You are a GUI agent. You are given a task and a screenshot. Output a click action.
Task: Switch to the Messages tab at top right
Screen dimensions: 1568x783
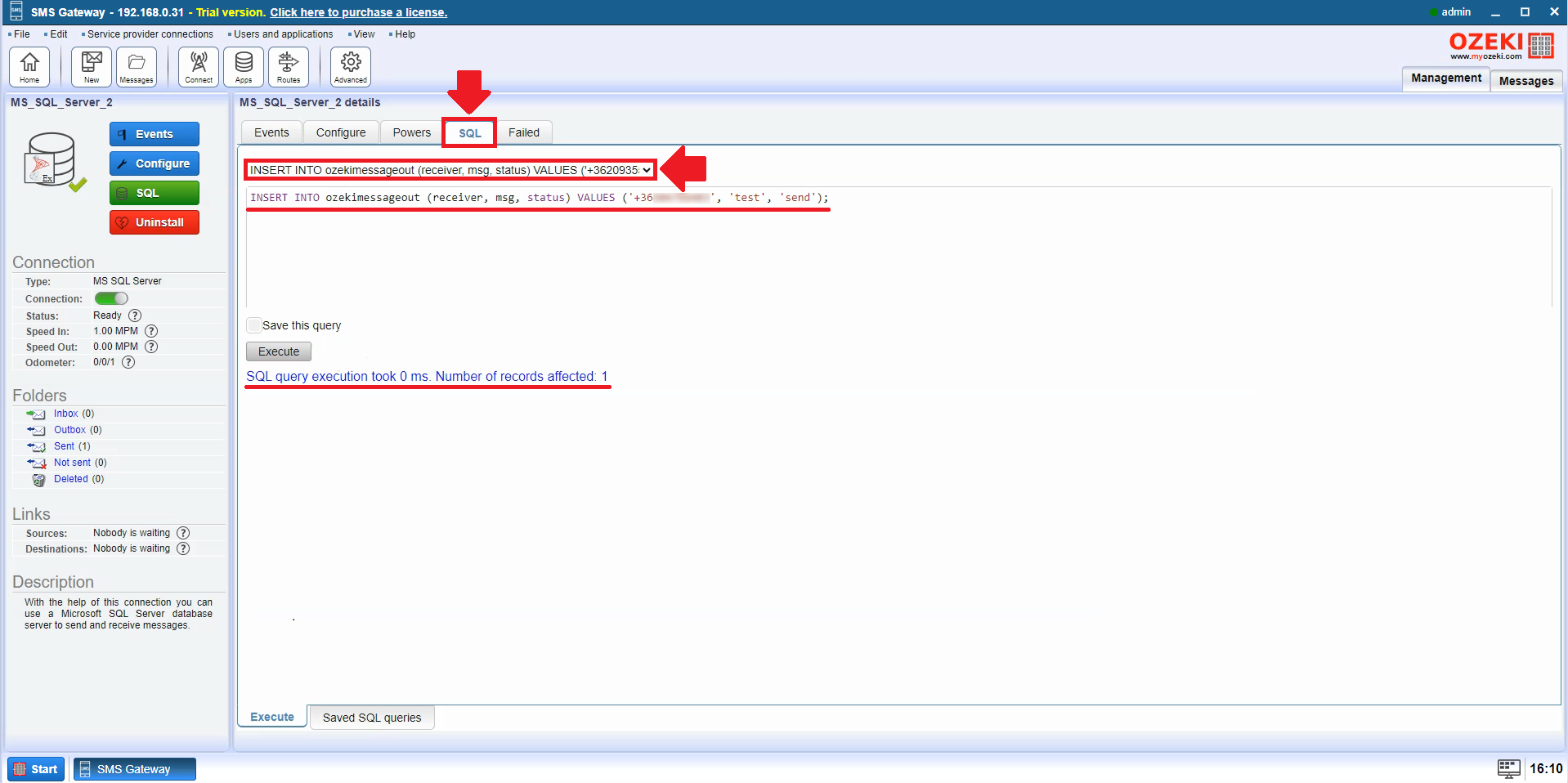(x=1526, y=81)
